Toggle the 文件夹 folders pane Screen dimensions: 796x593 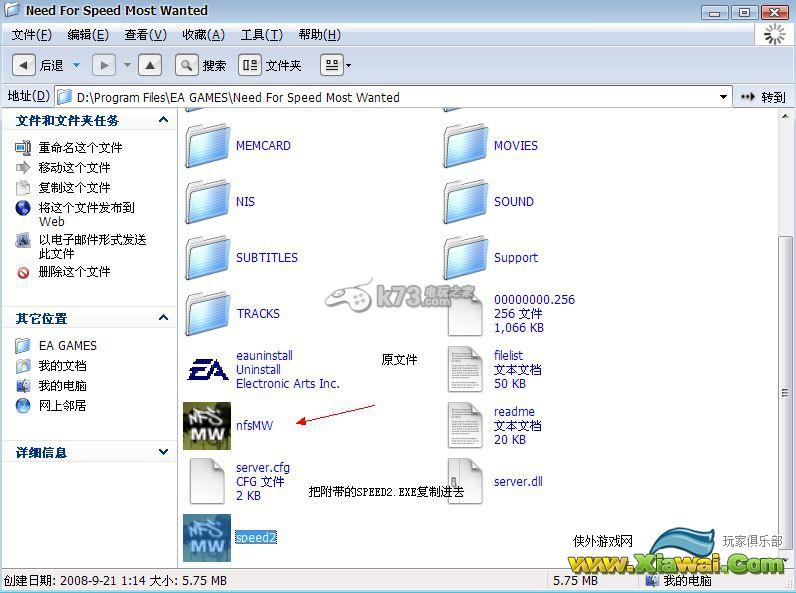tap(270, 65)
